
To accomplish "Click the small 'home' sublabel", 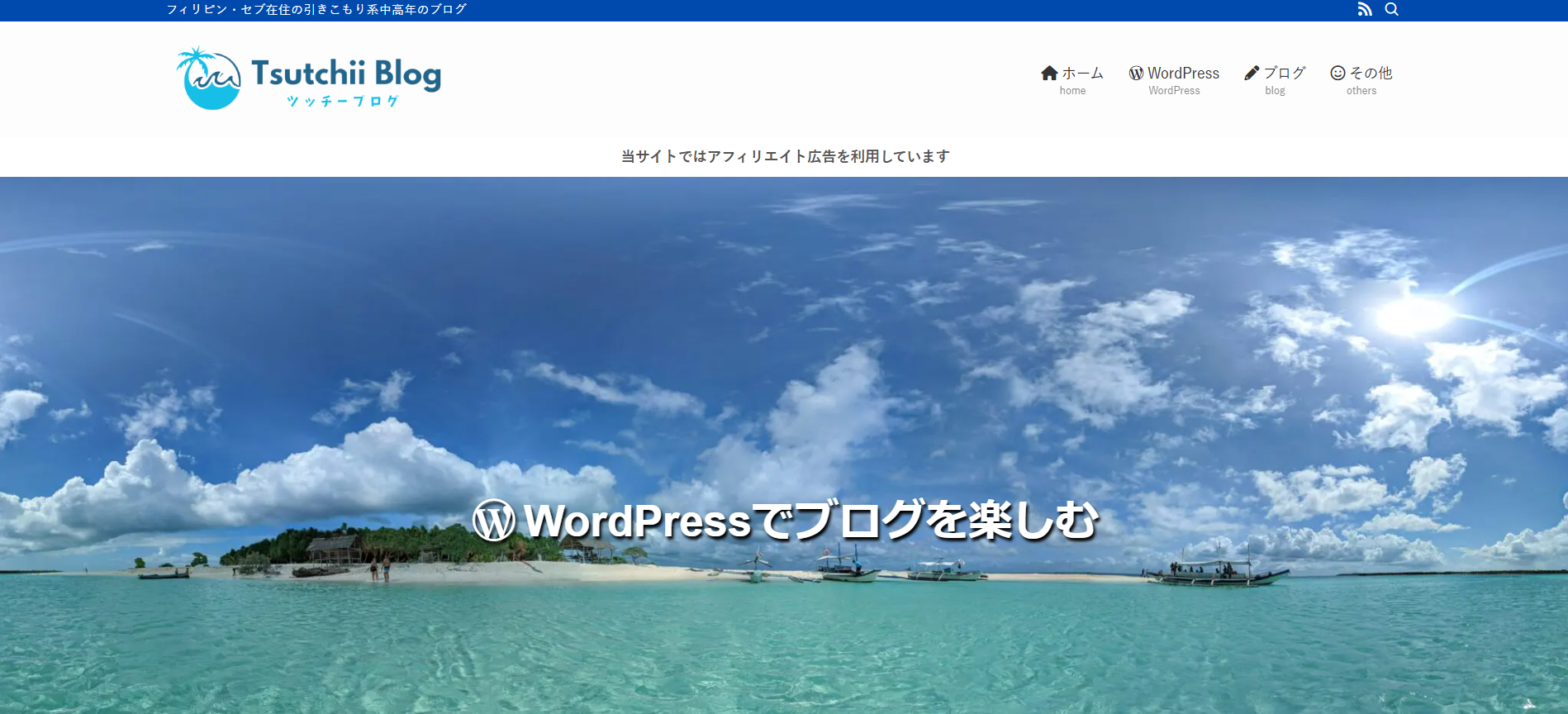I will tap(1072, 91).
